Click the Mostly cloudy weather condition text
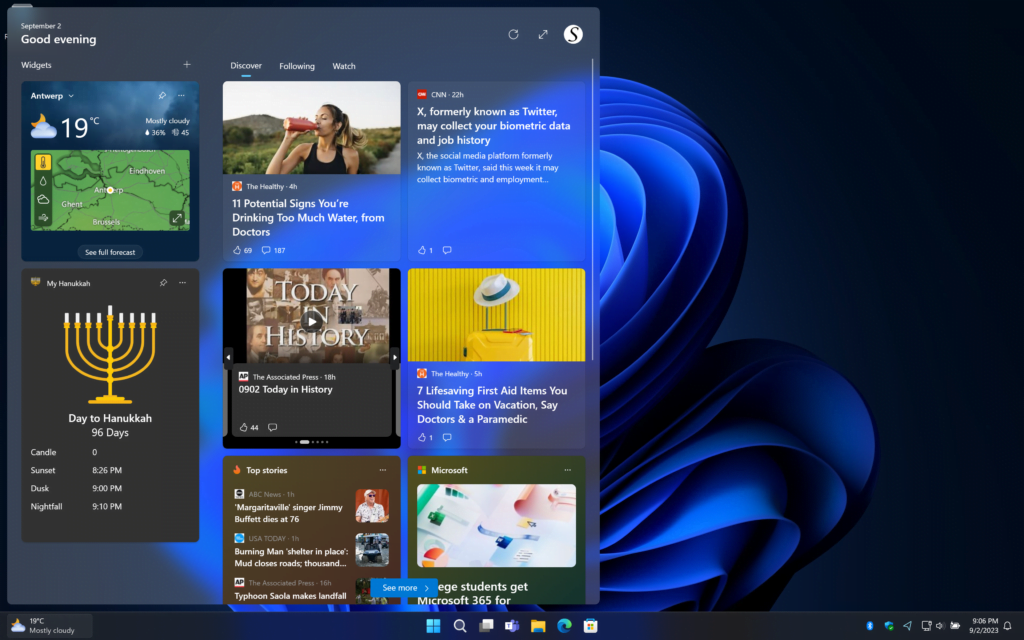 point(167,121)
